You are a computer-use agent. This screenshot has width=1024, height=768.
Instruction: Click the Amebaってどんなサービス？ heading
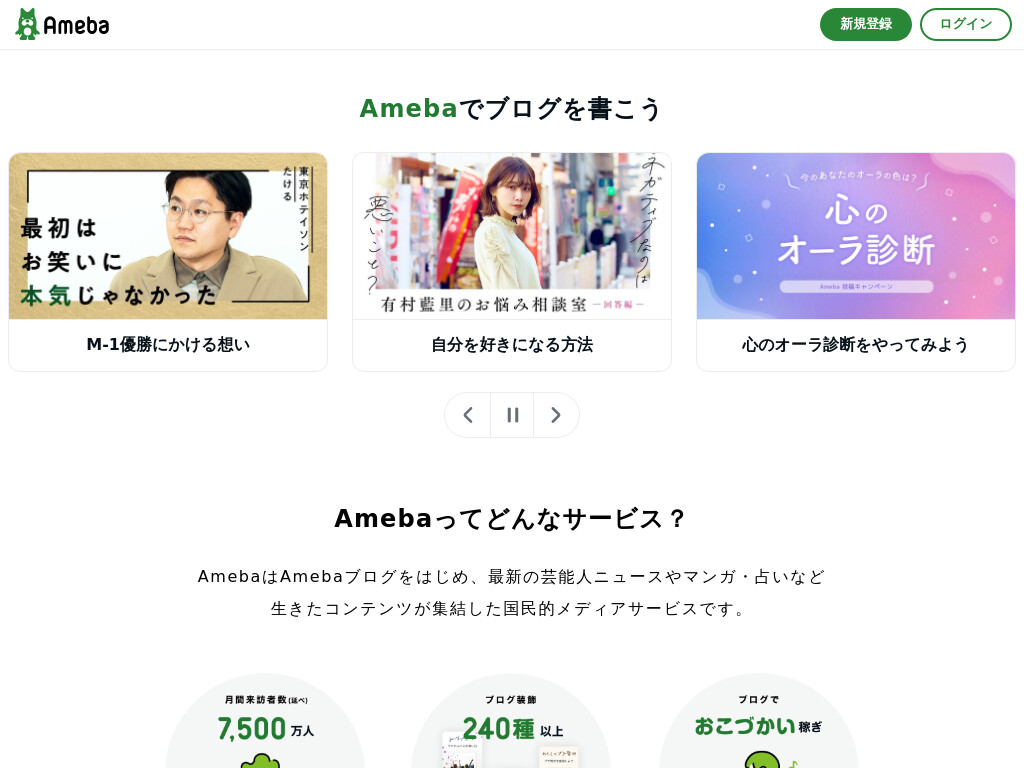[x=511, y=519]
